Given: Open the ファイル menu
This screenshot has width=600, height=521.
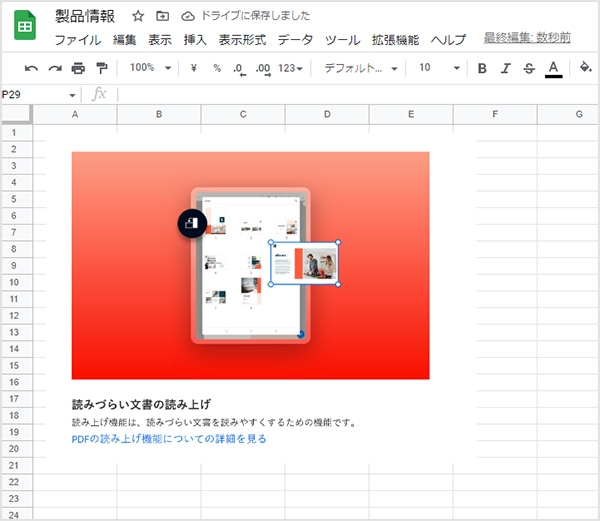Looking at the screenshot, I should [78, 40].
